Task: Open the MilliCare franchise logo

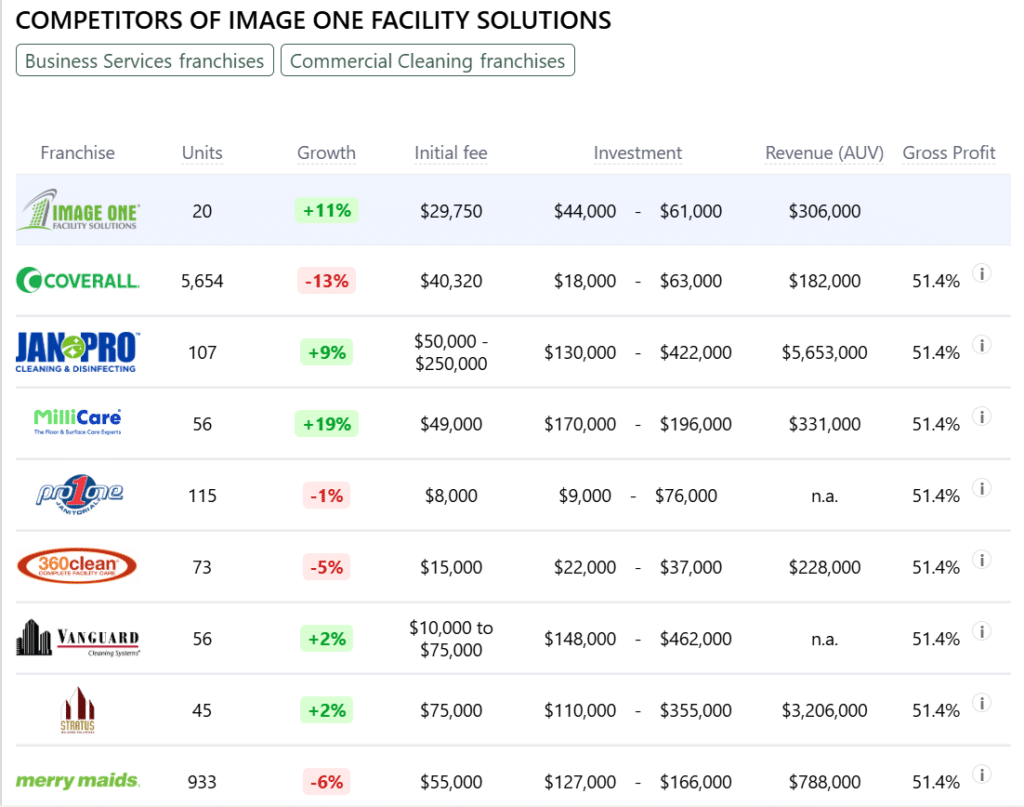Action: click(78, 422)
